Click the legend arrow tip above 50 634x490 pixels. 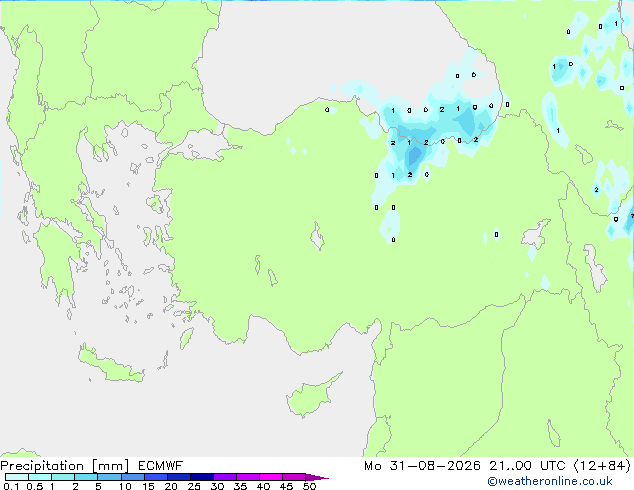tap(317, 477)
